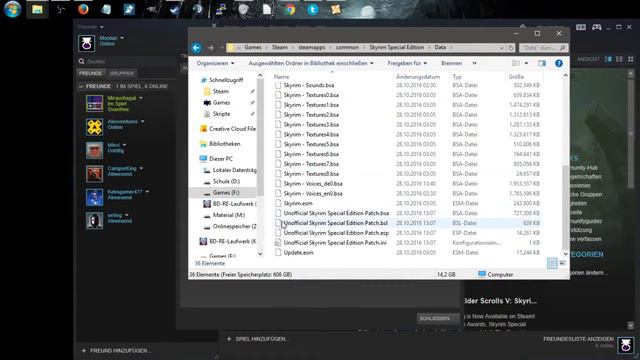Open address bar history dropdown

point(502,48)
